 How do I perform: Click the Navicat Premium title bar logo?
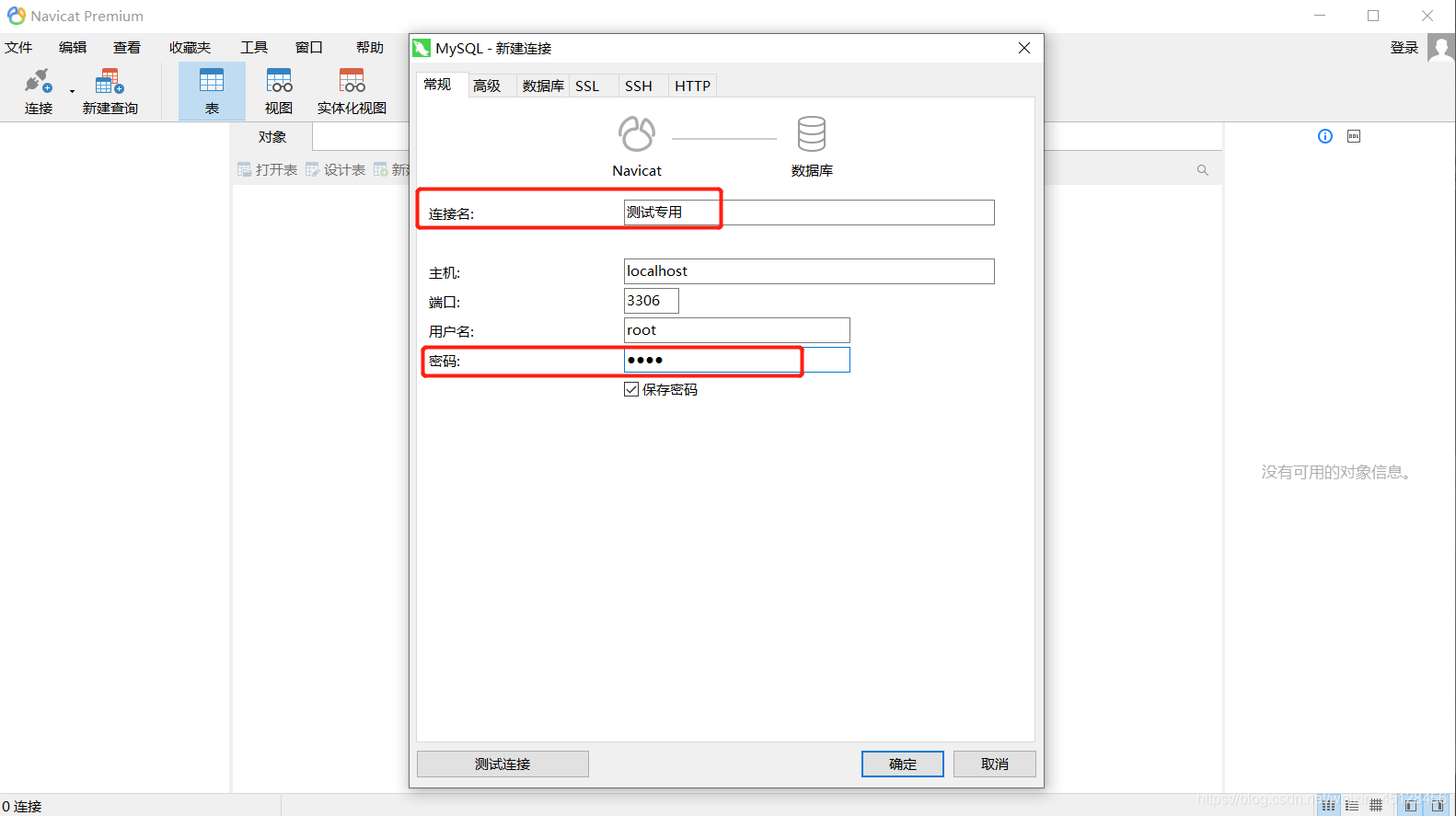tap(17, 16)
